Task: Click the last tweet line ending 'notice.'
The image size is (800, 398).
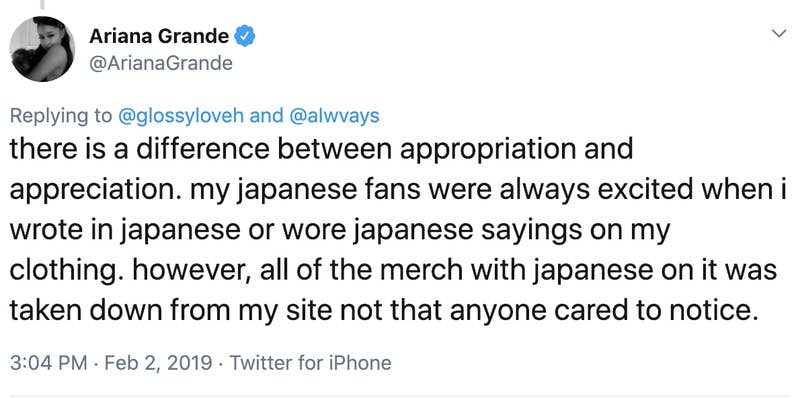Action: point(381,311)
